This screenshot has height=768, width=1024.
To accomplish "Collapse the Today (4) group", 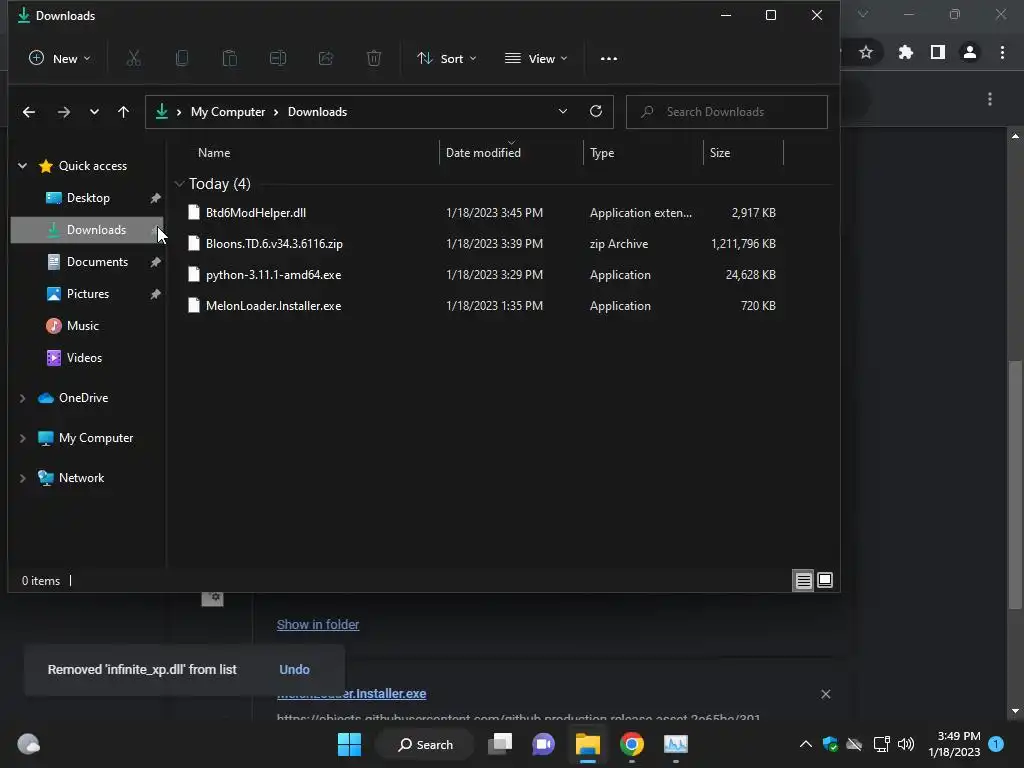I will point(179,184).
